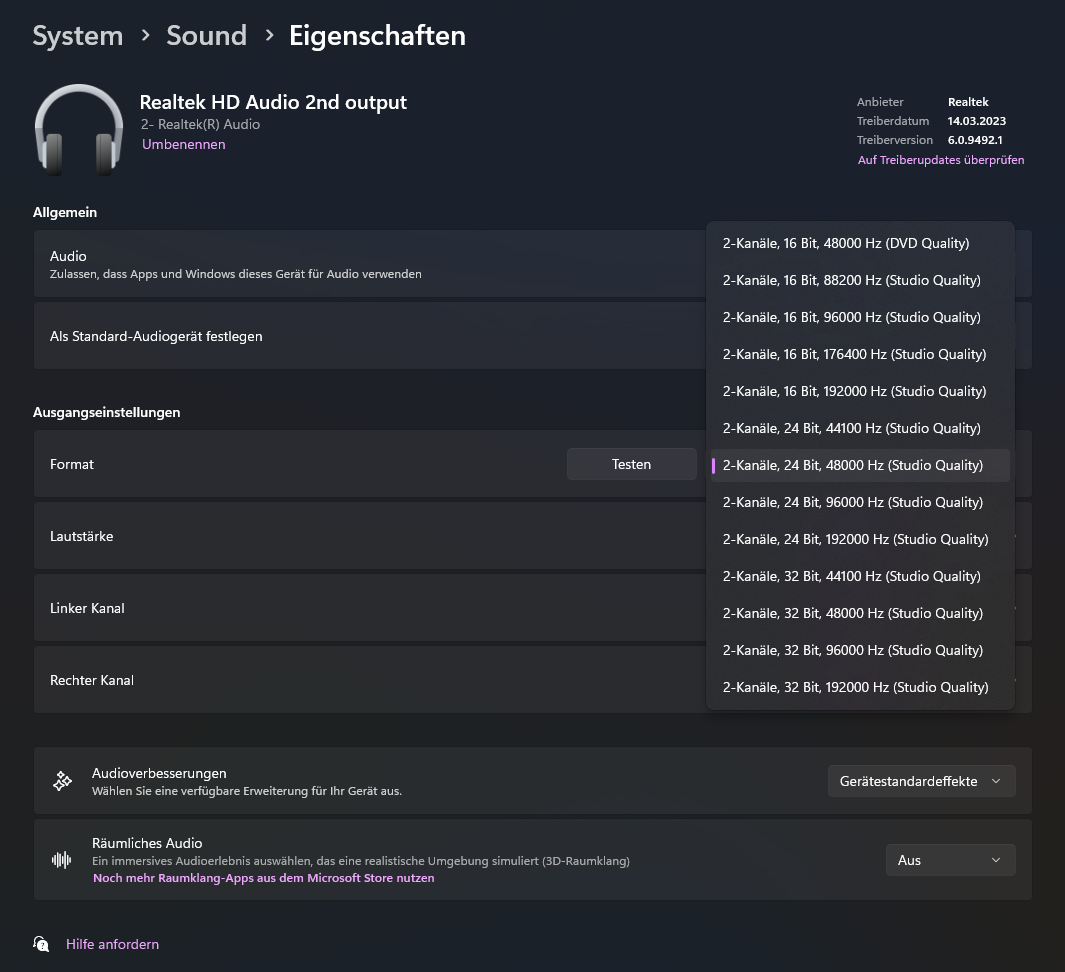Open Noch mehr Raumklang-Apps Microsoft Store link
Image resolution: width=1065 pixels, height=972 pixels.
264,878
